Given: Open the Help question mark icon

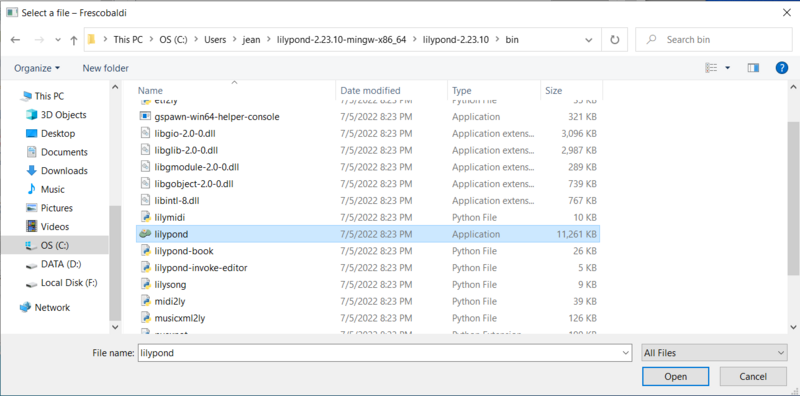Looking at the screenshot, I should click(782, 68).
